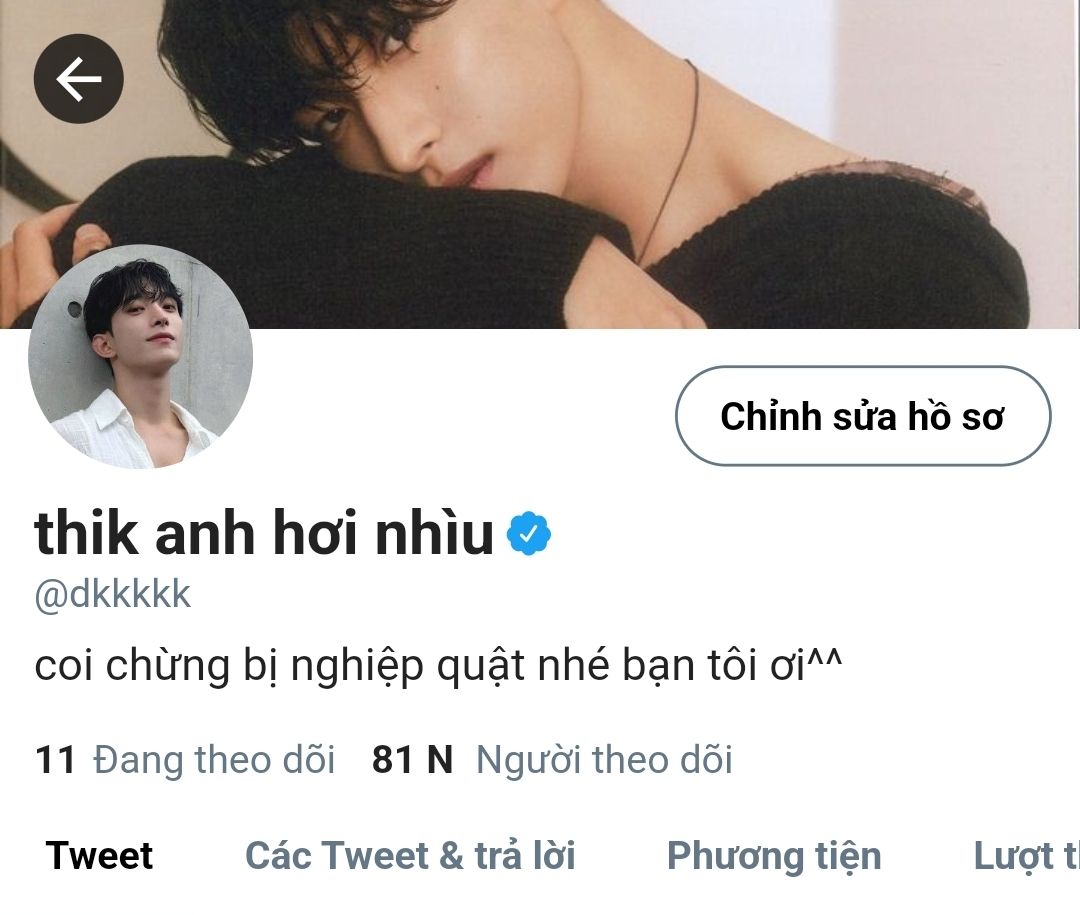Screen dimensions: 1080x915
Task: Click the blue verified badge
Action: 528,533
